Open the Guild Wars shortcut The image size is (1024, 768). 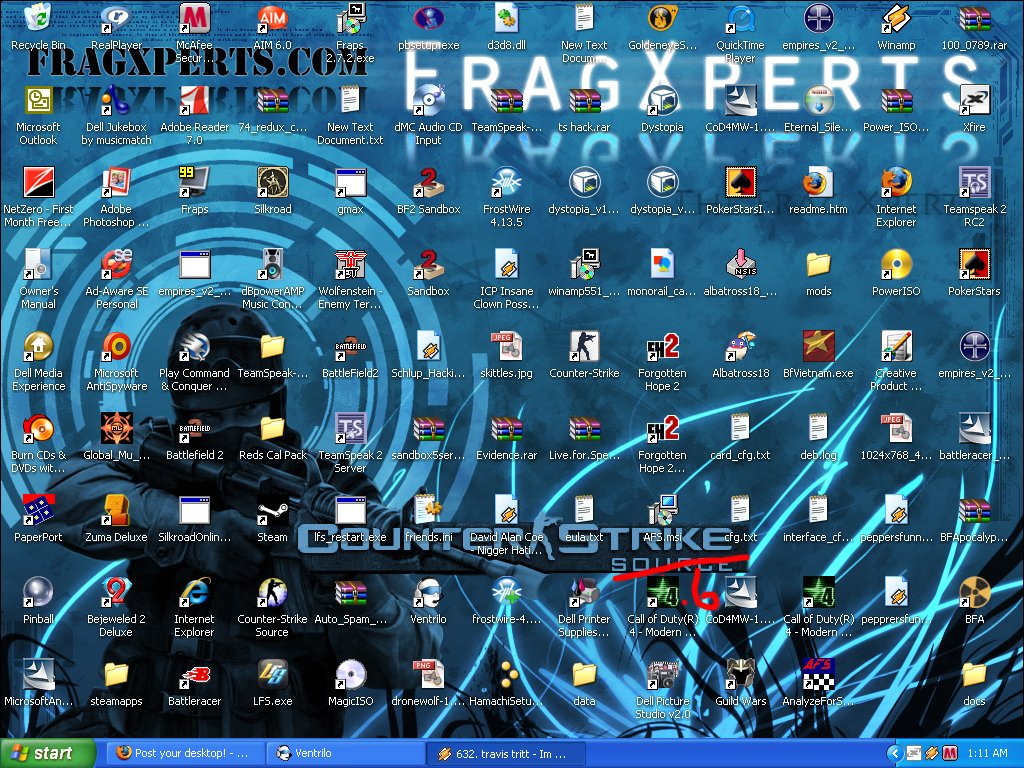pyautogui.click(x=740, y=674)
